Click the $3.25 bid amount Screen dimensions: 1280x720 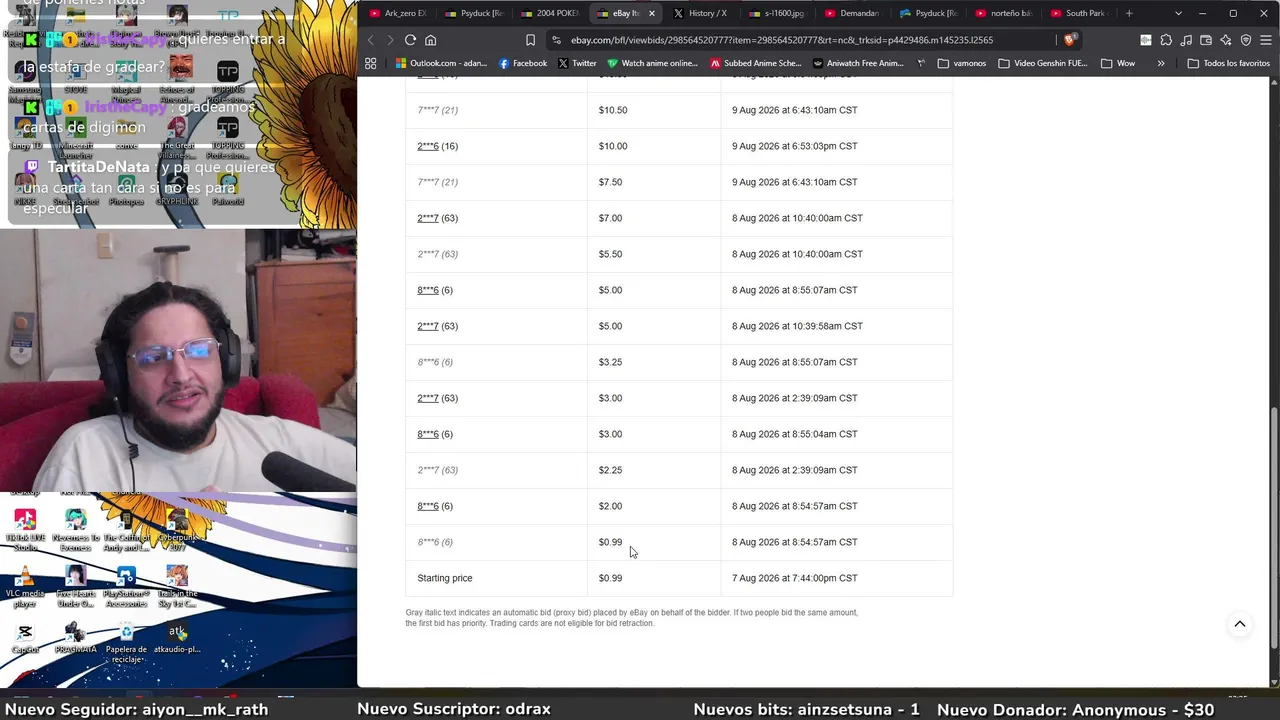pos(610,362)
